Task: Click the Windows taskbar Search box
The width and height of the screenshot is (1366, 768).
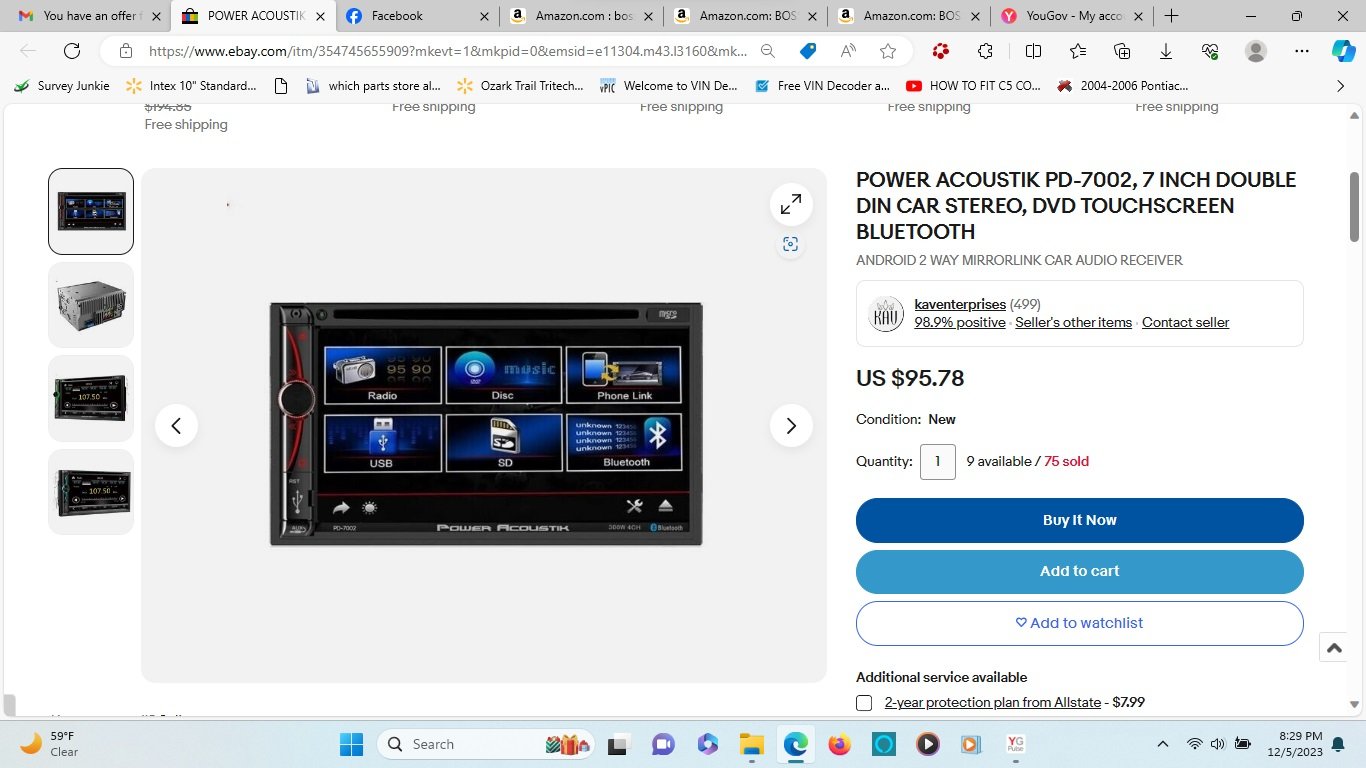Action: click(485, 744)
